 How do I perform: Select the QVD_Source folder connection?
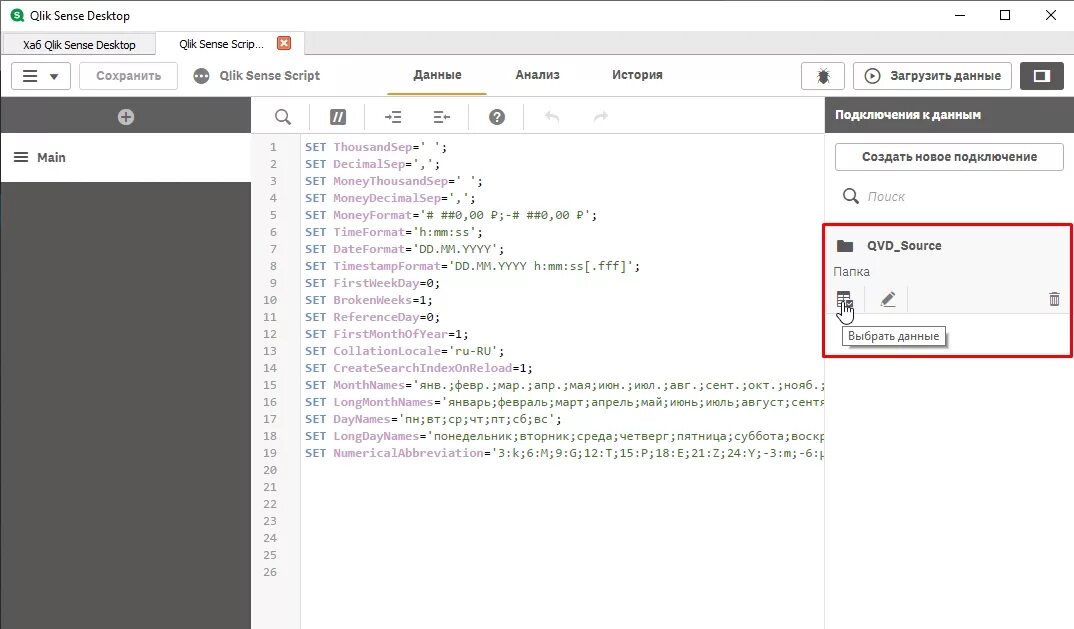[903, 246]
